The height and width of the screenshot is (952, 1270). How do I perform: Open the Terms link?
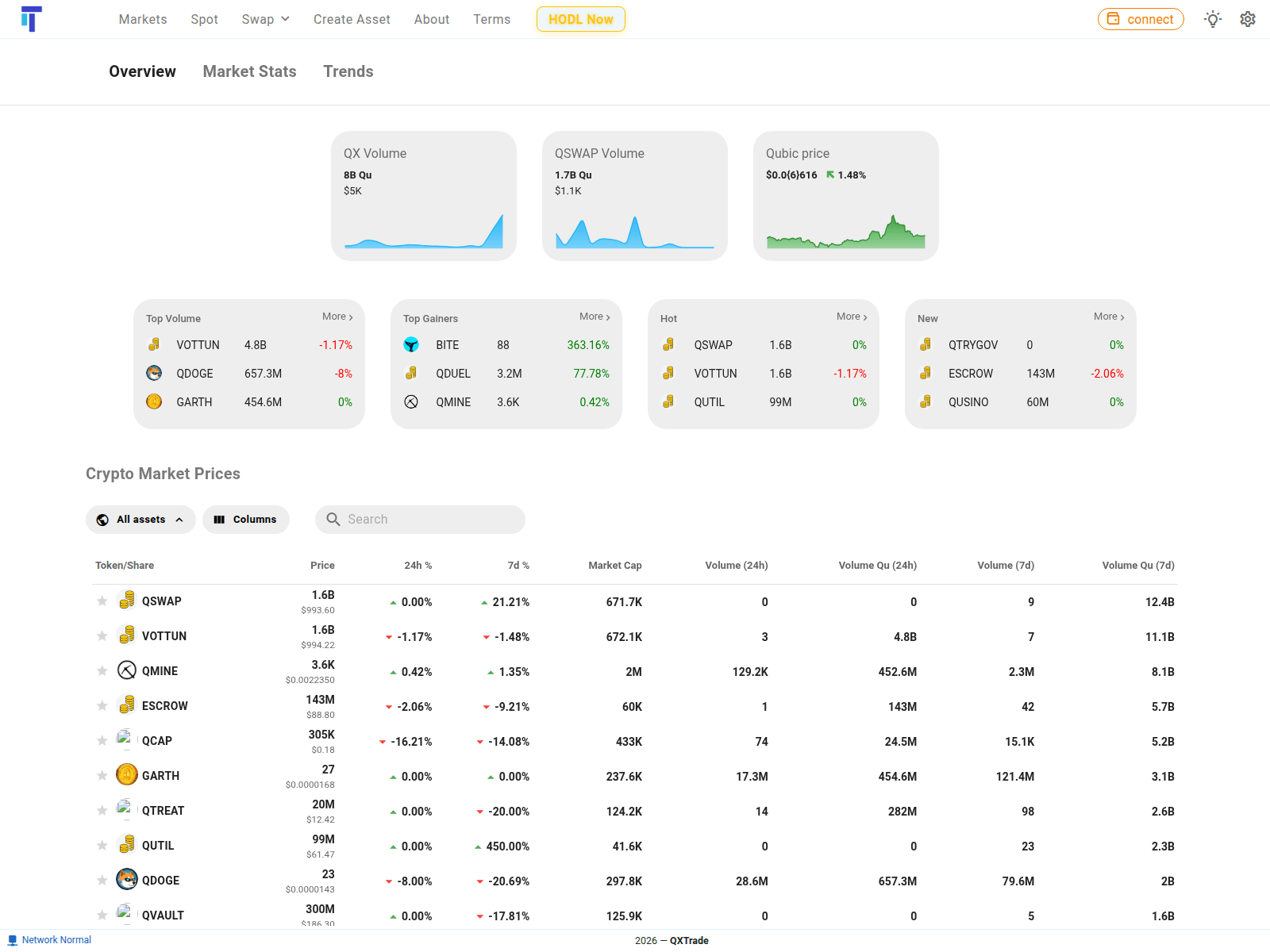click(x=492, y=19)
